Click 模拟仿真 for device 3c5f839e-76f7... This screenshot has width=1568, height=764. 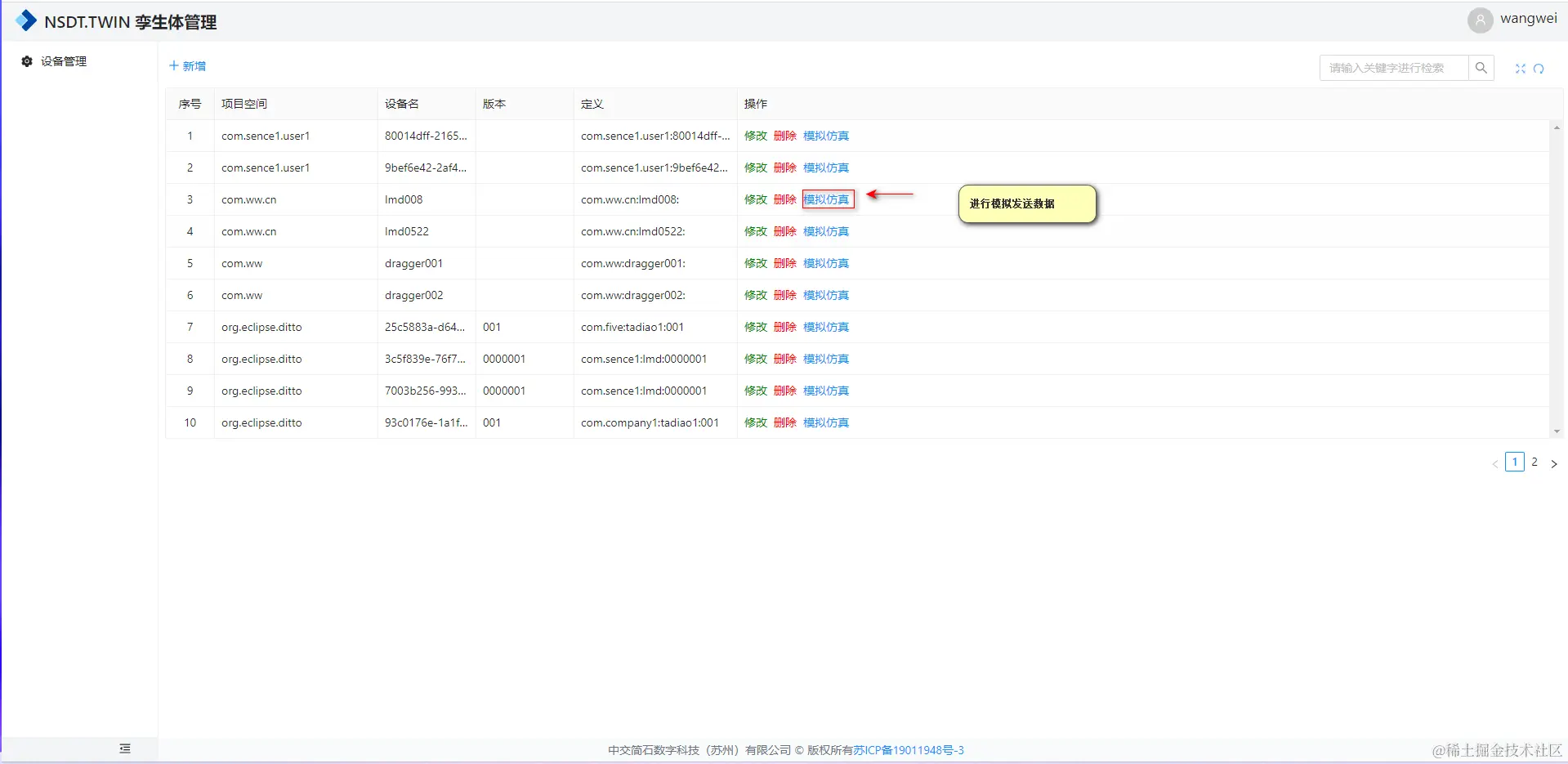pyautogui.click(x=826, y=359)
